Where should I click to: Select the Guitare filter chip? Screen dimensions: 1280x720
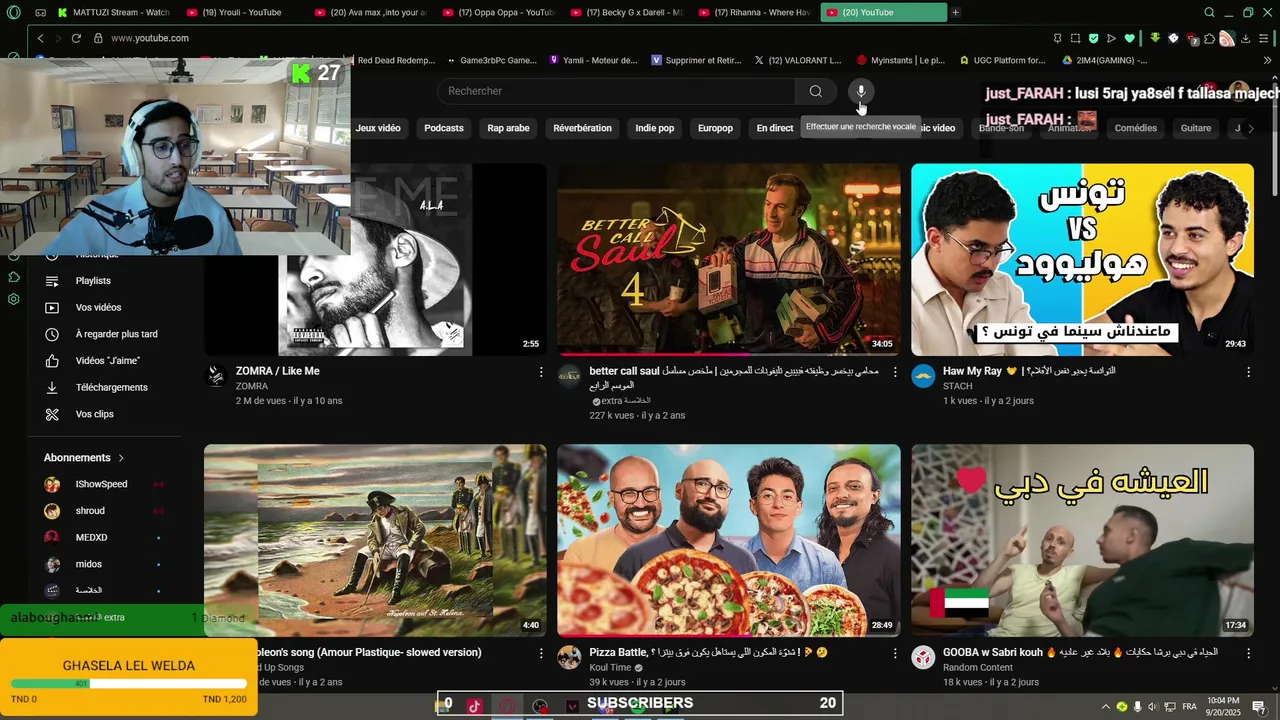pos(1196,128)
